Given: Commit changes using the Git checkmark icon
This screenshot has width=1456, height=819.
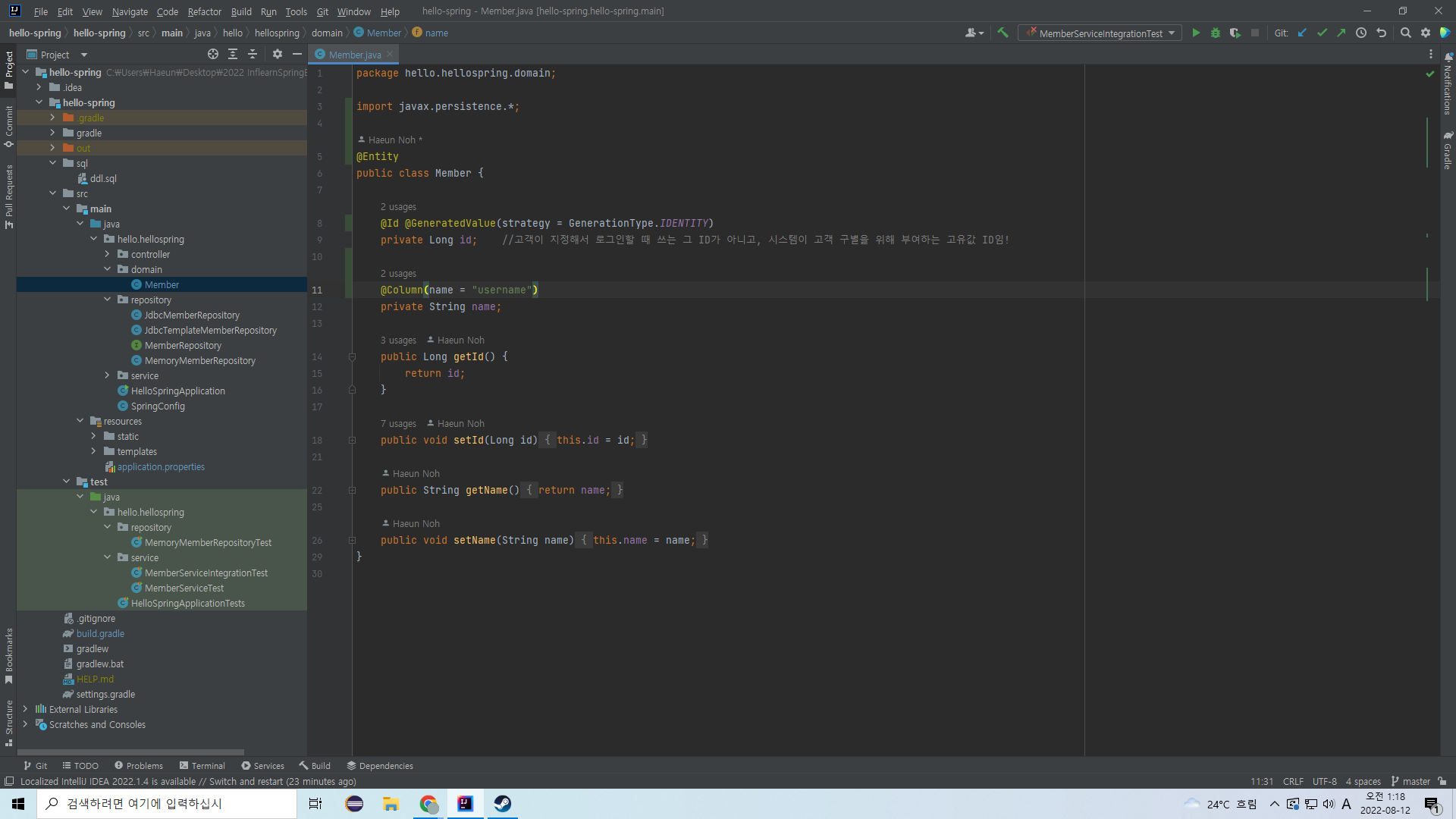Looking at the screenshot, I should (1322, 33).
